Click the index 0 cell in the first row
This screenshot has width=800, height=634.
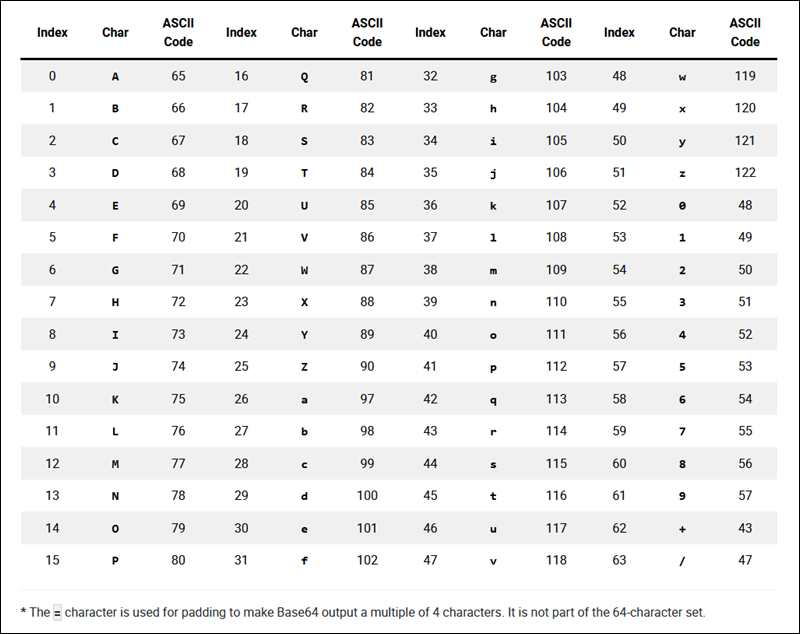(52, 76)
